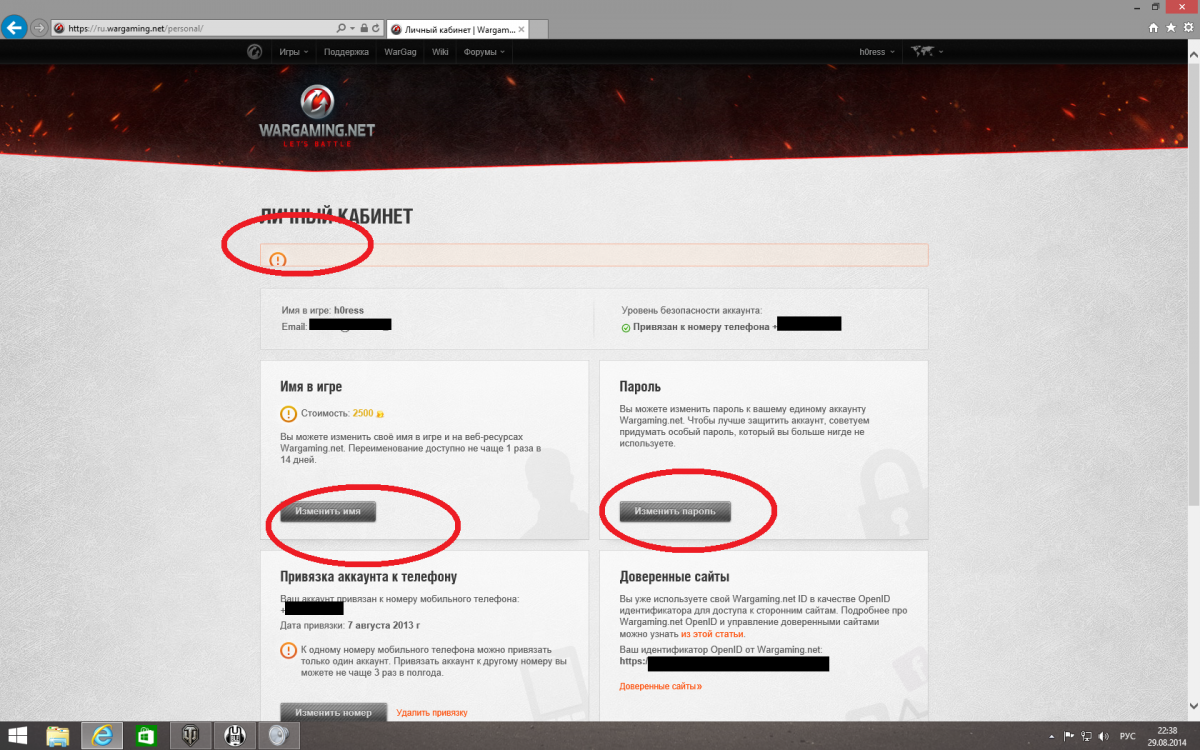
Task: Click the Доверенные сайты section heading
Action: pos(674,576)
